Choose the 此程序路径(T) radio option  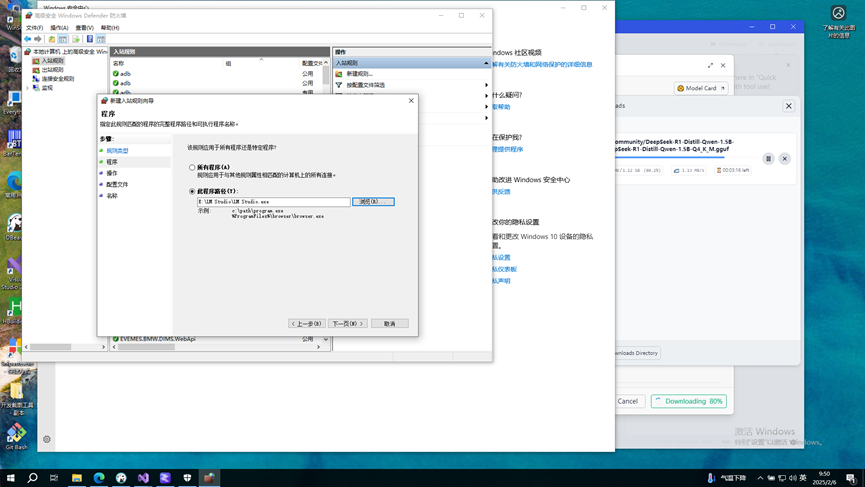(192, 191)
